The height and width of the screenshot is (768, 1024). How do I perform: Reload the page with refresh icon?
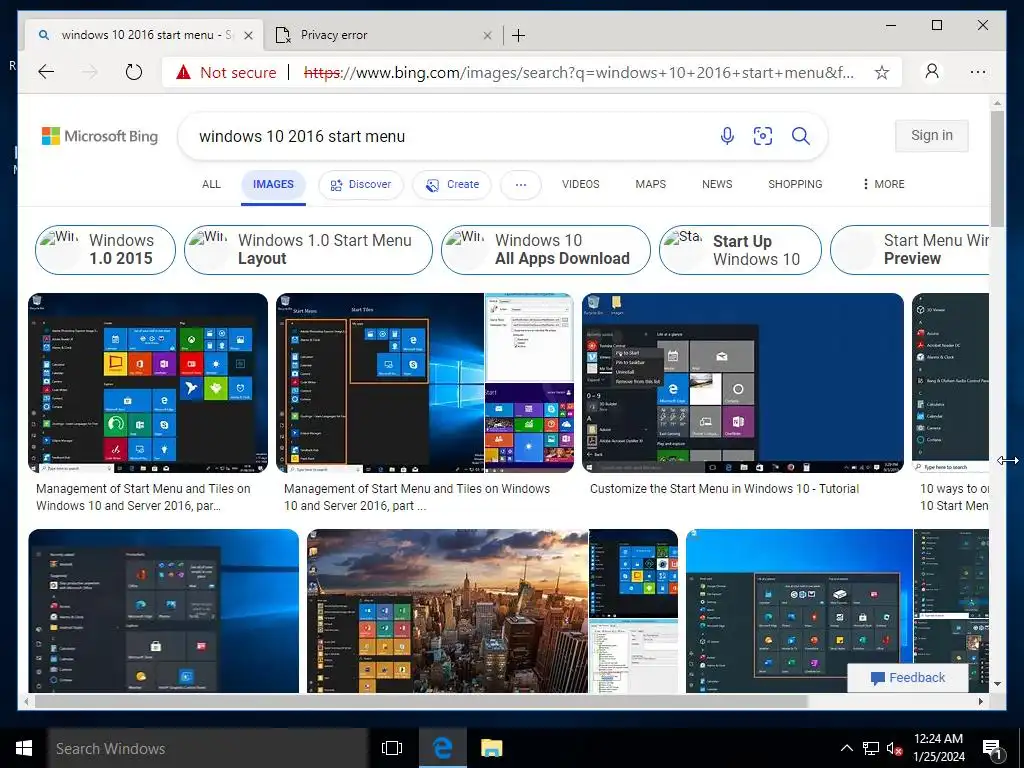134,72
